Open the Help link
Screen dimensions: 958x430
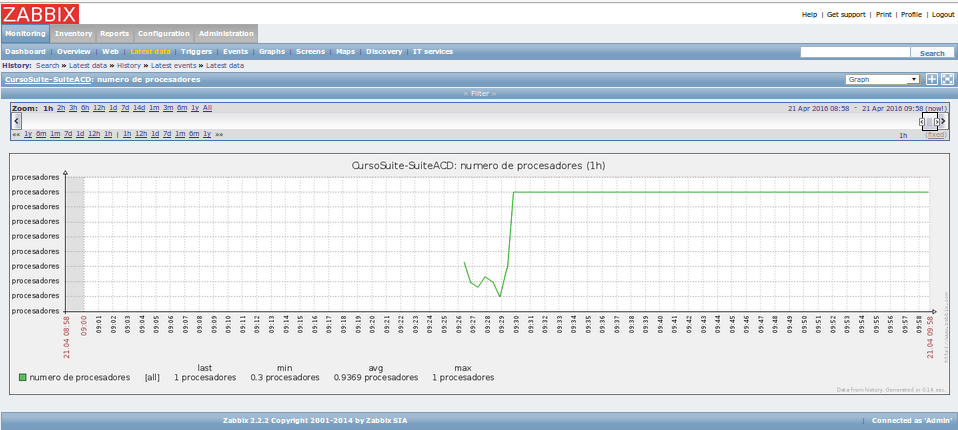point(809,15)
